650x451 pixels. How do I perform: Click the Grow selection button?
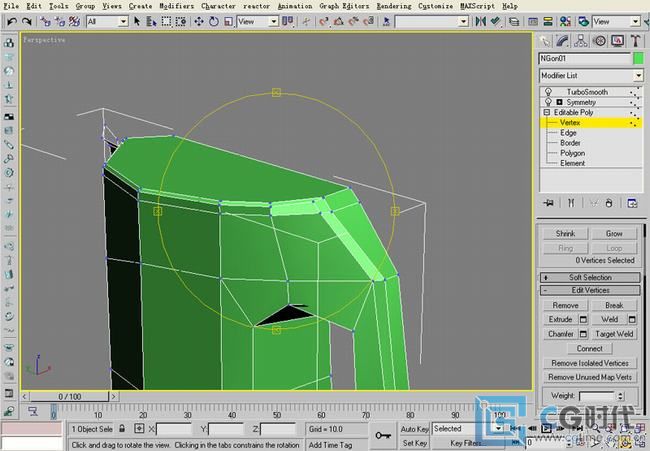pyautogui.click(x=614, y=233)
